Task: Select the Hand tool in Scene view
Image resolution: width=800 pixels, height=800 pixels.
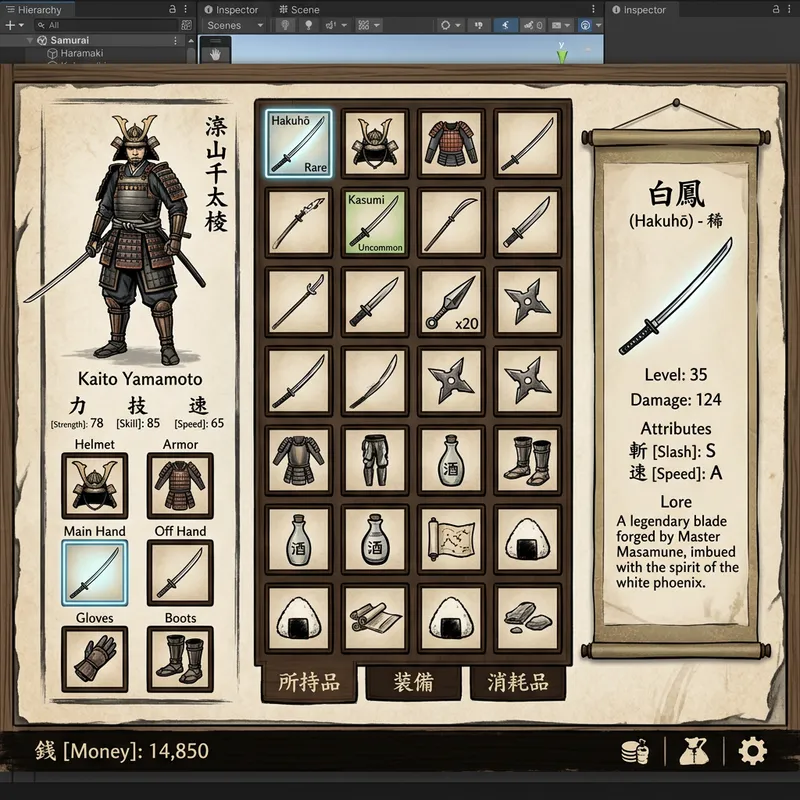Action: (214, 54)
